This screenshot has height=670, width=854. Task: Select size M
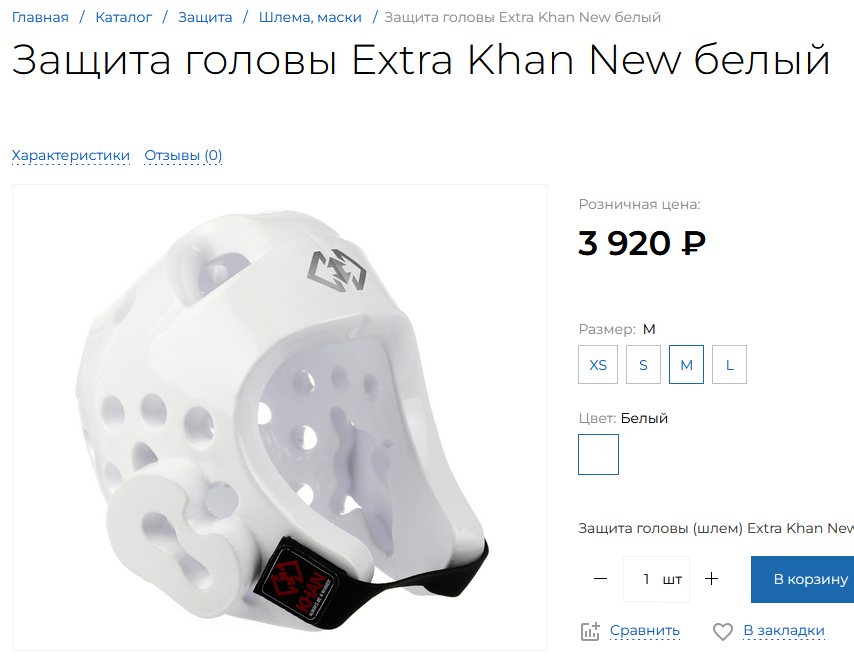point(686,364)
